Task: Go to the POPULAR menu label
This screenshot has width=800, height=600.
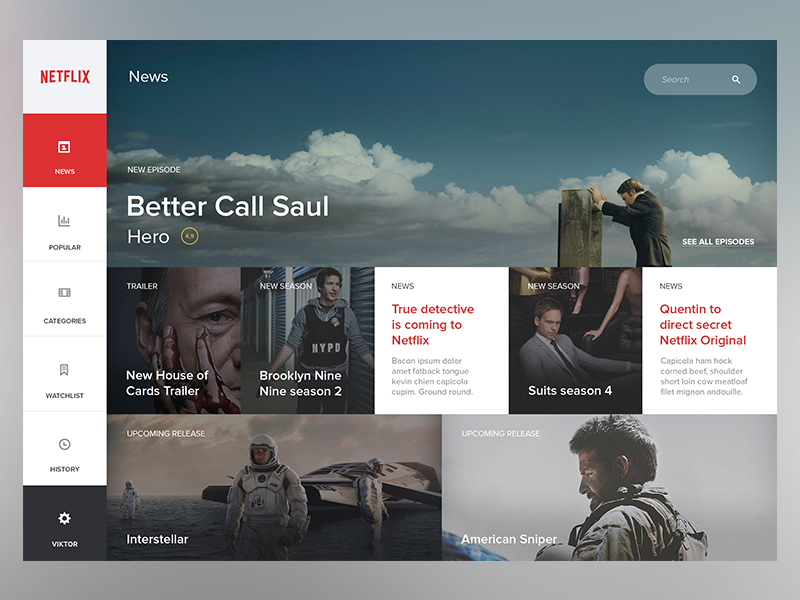Action: click(x=65, y=247)
